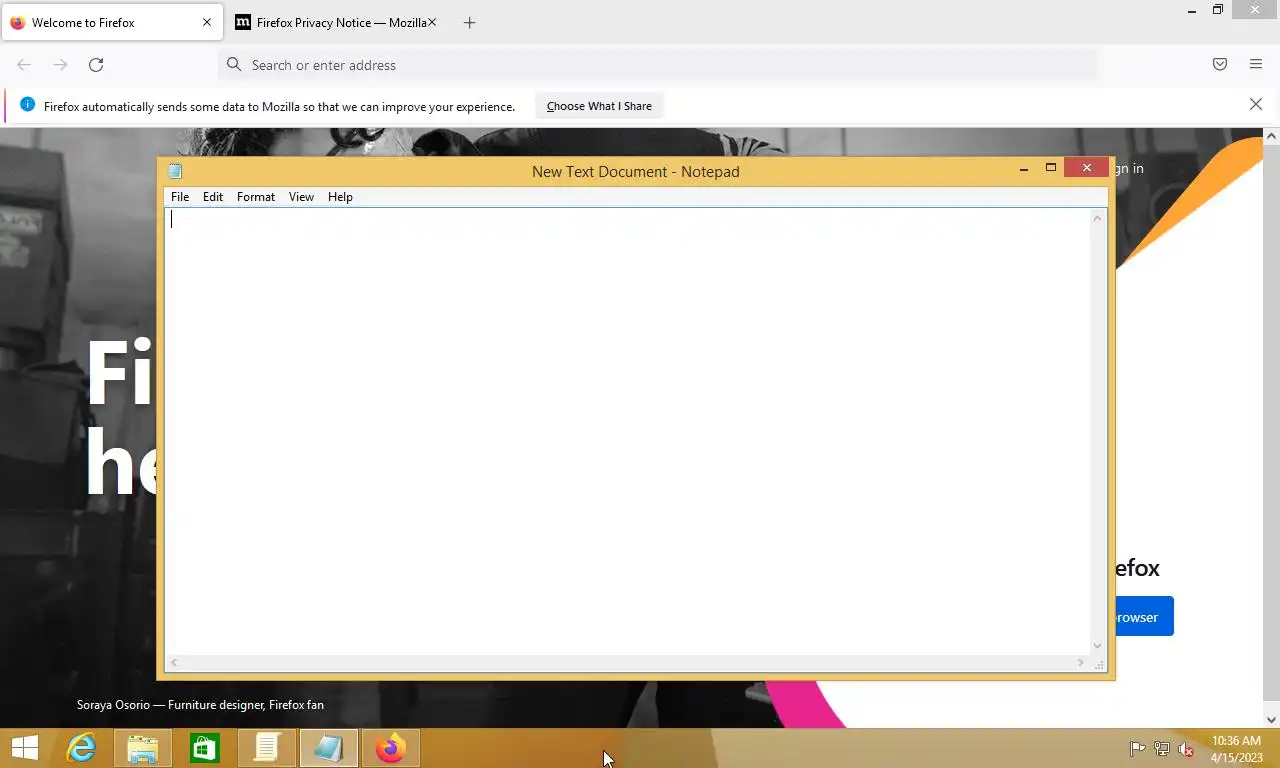This screenshot has width=1280, height=768.
Task: Click Notepad horizontal scrollbar left arrow
Action: [x=174, y=662]
